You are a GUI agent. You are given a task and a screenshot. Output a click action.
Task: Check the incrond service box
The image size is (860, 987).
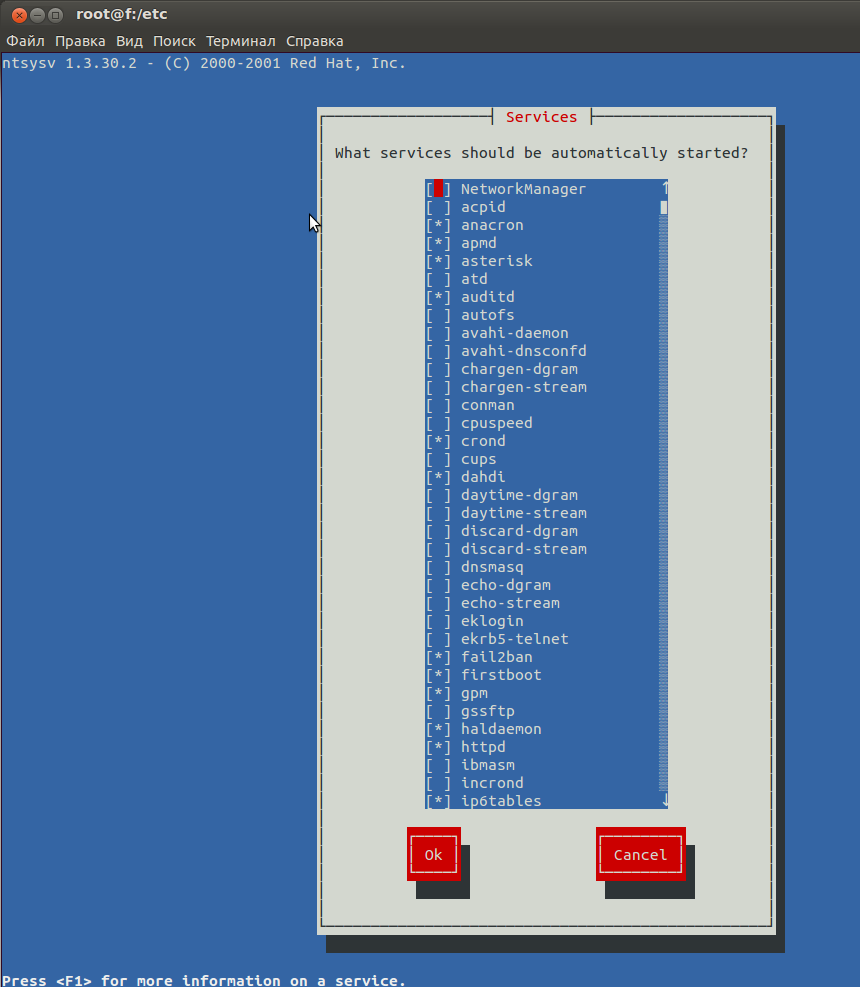click(439, 783)
